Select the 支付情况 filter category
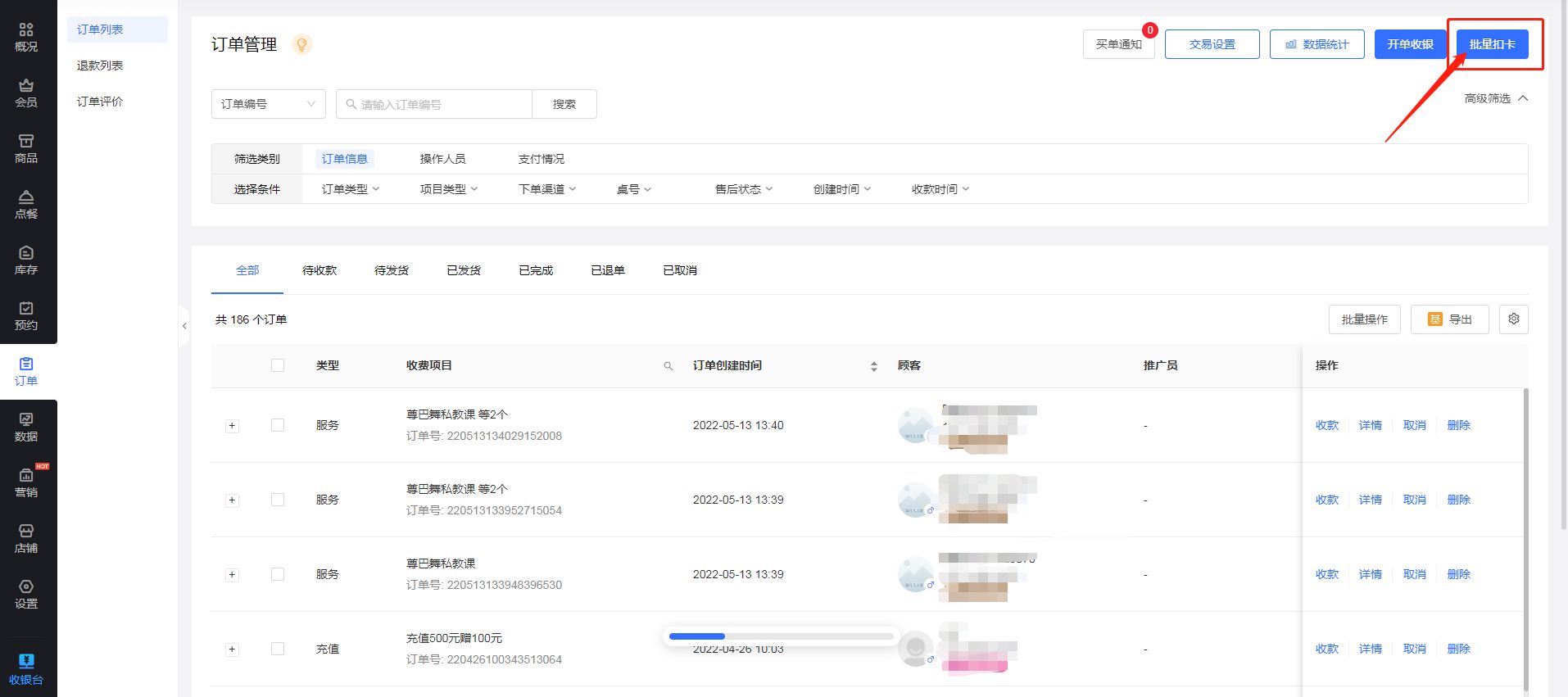The height and width of the screenshot is (697, 1568). (x=541, y=159)
